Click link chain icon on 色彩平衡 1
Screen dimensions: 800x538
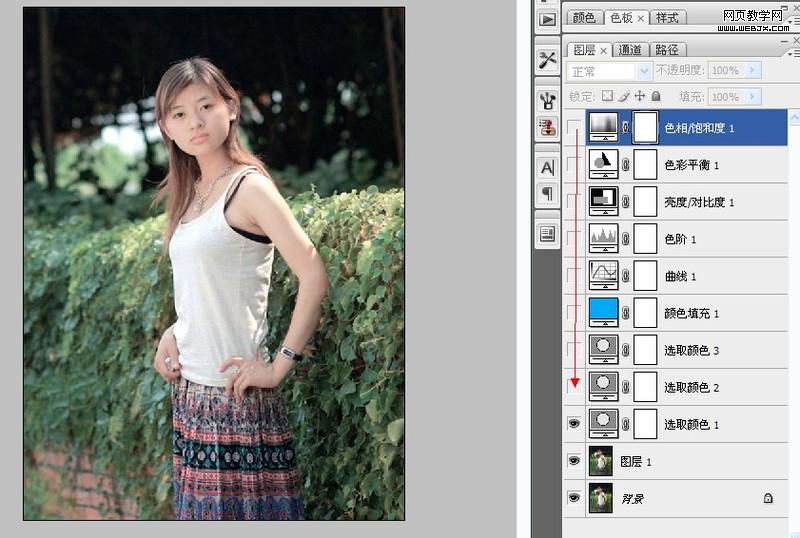(626, 165)
